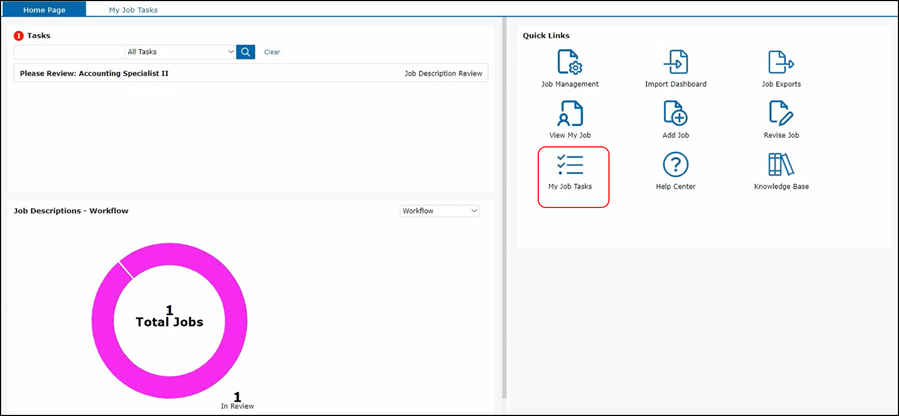
Task: Open the My Job Tasks checklist icon
Action: (570, 166)
